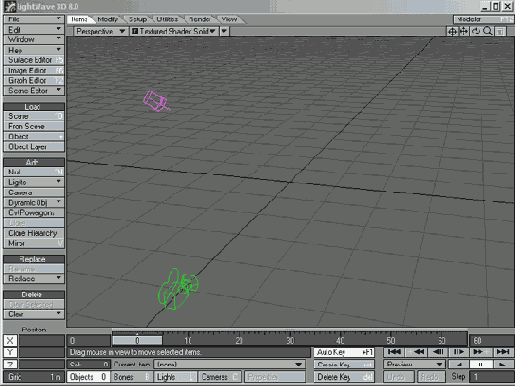
Task: Open the Surface Editor
Action: click(x=34, y=60)
